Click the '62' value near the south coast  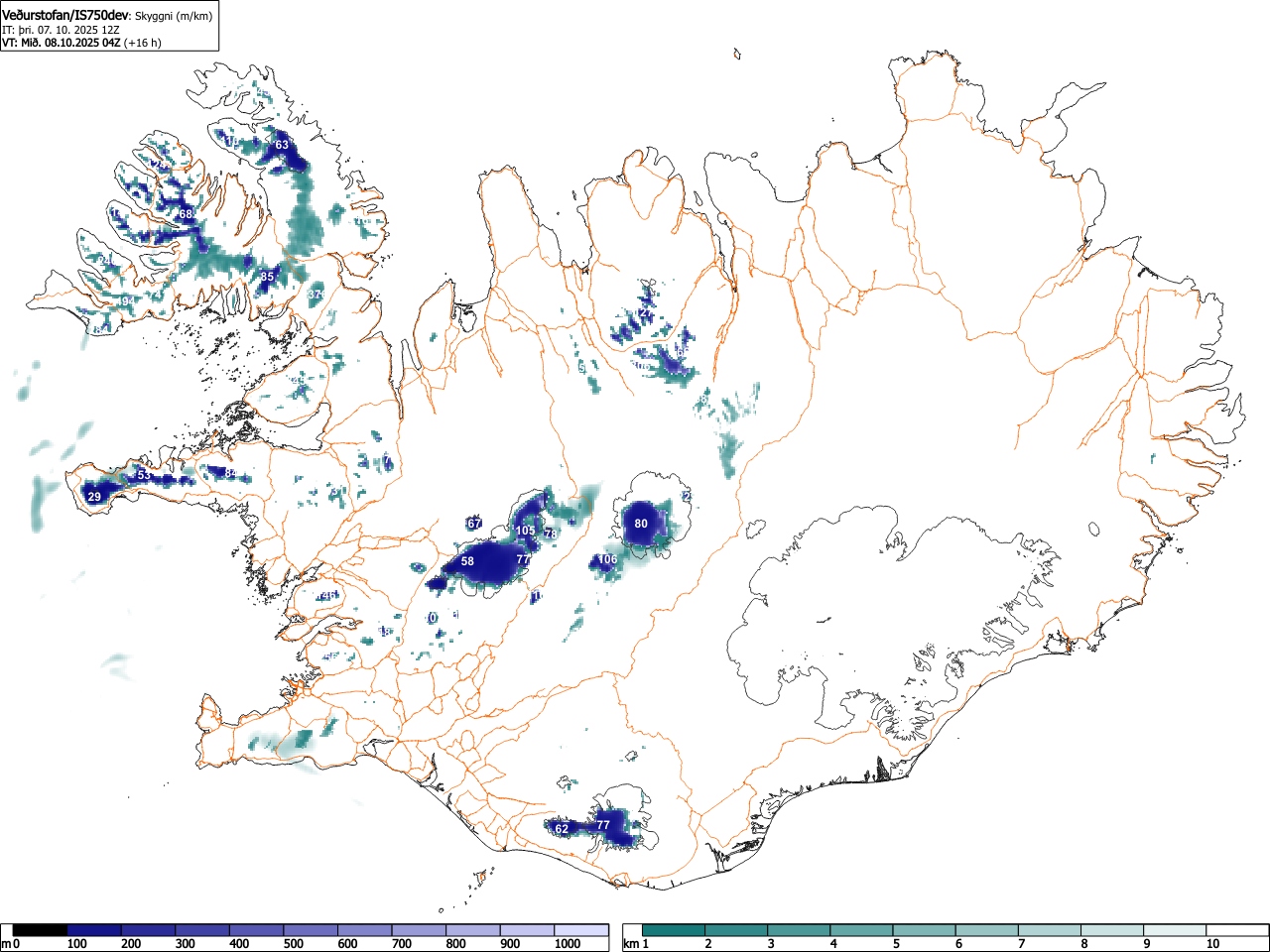pyautogui.click(x=562, y=829)
